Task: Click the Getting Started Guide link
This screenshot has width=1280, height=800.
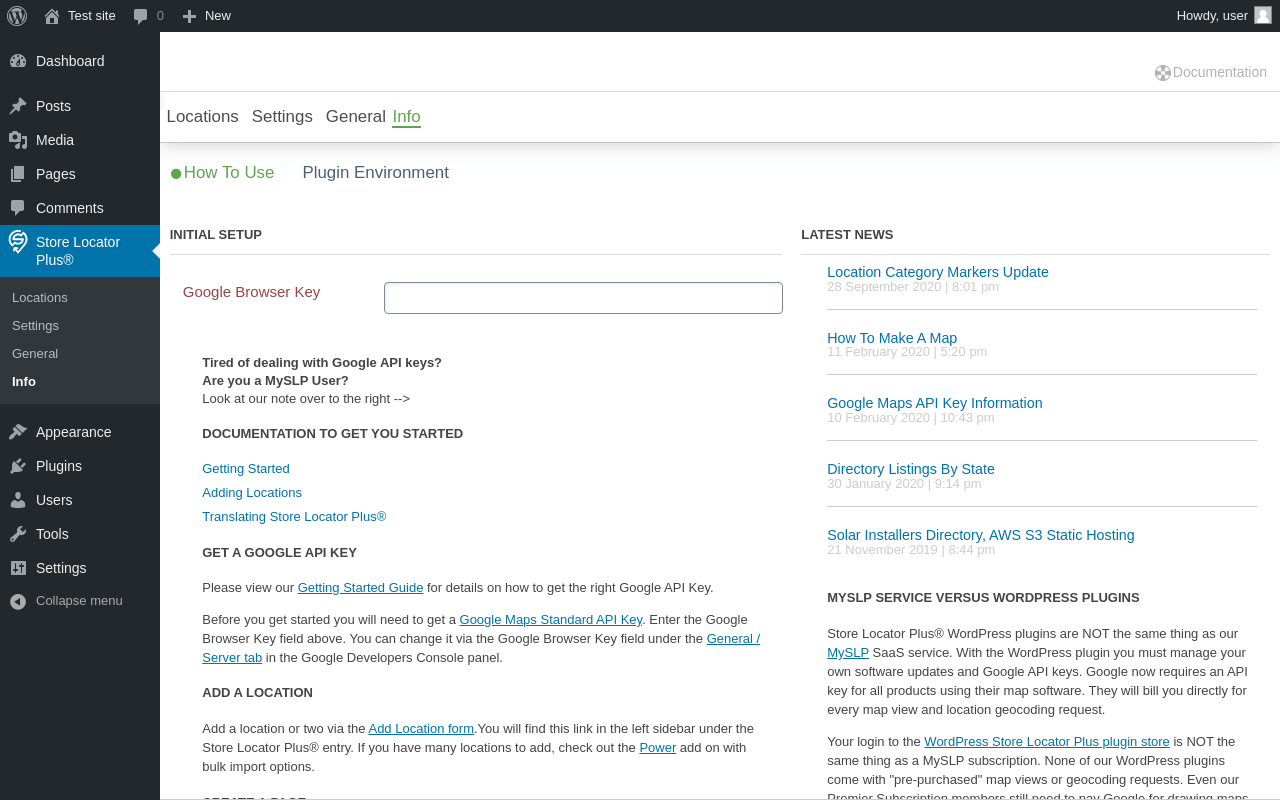Action: pos(360,588)
